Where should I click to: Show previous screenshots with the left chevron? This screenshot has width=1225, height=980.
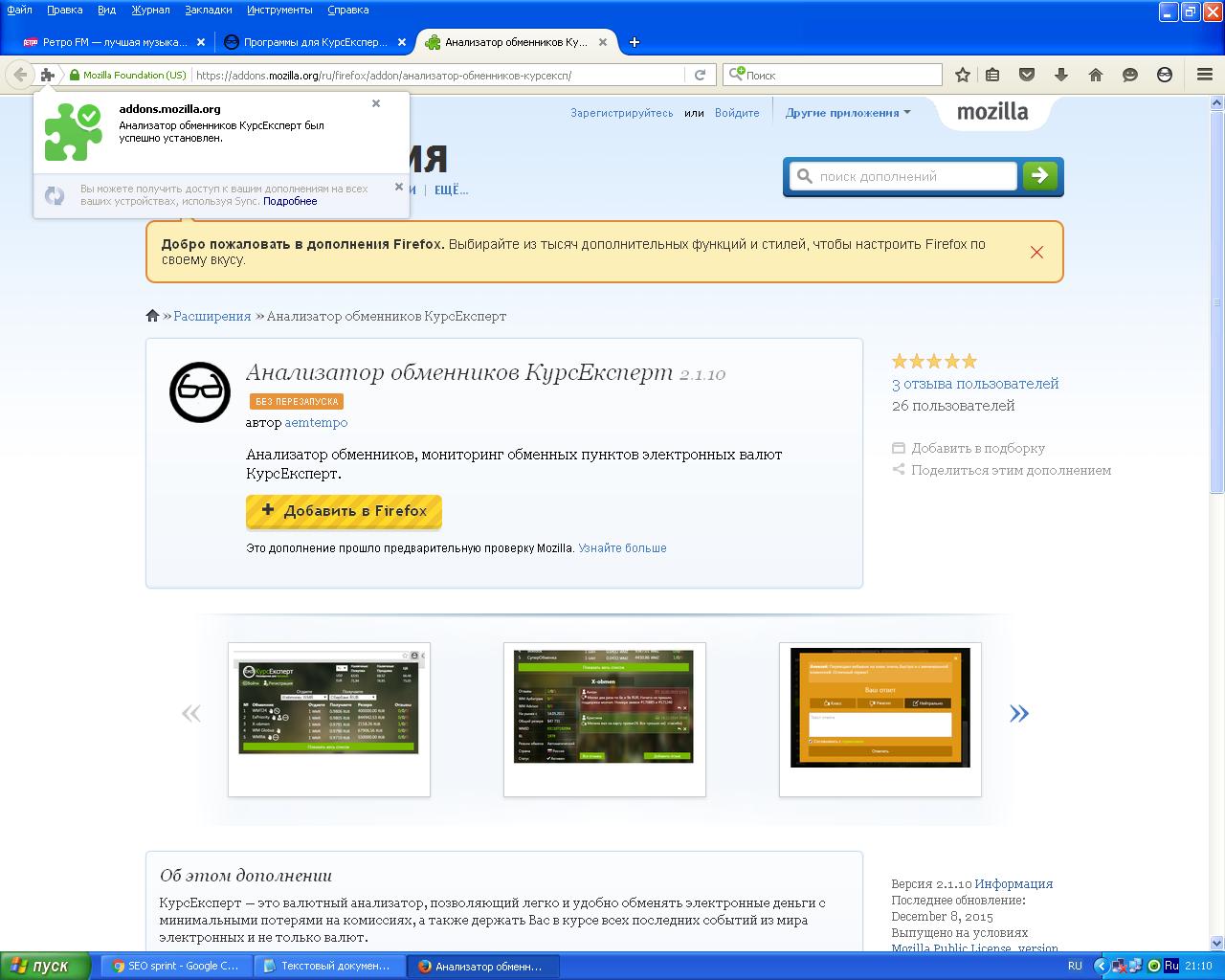(x=191, y=713)
